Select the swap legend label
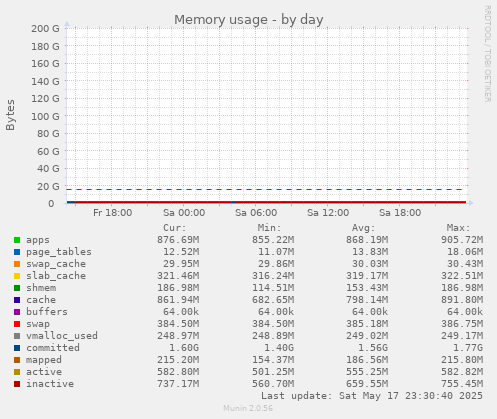 (38, 324)
